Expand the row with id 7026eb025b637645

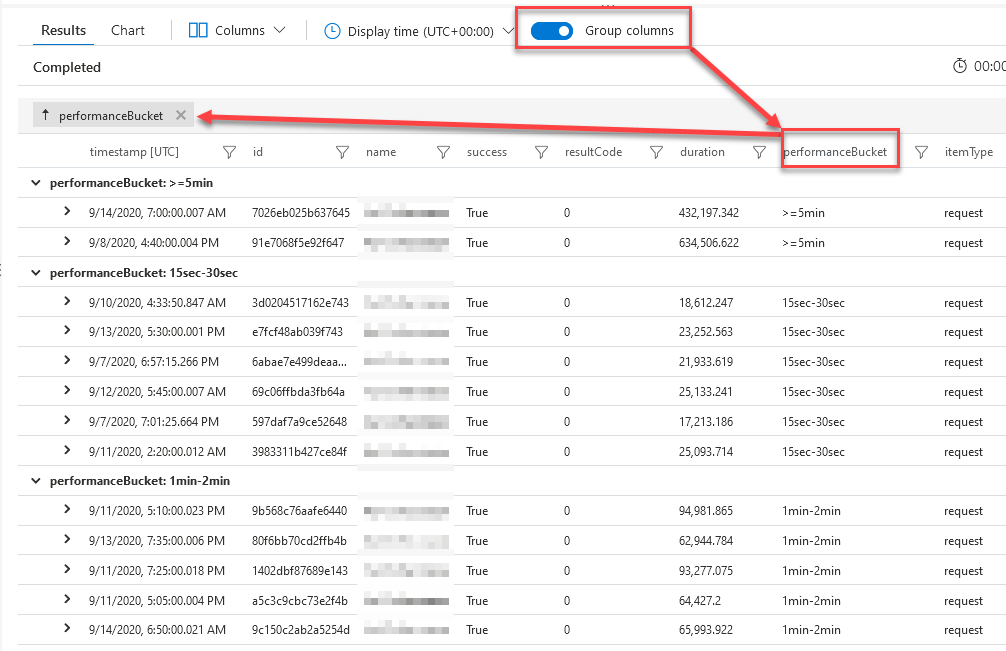67,212
